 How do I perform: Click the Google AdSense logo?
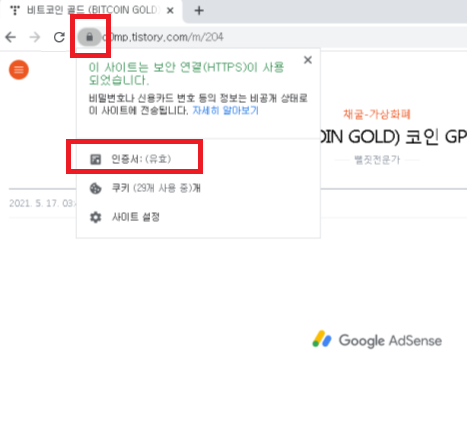coord(377,340)
